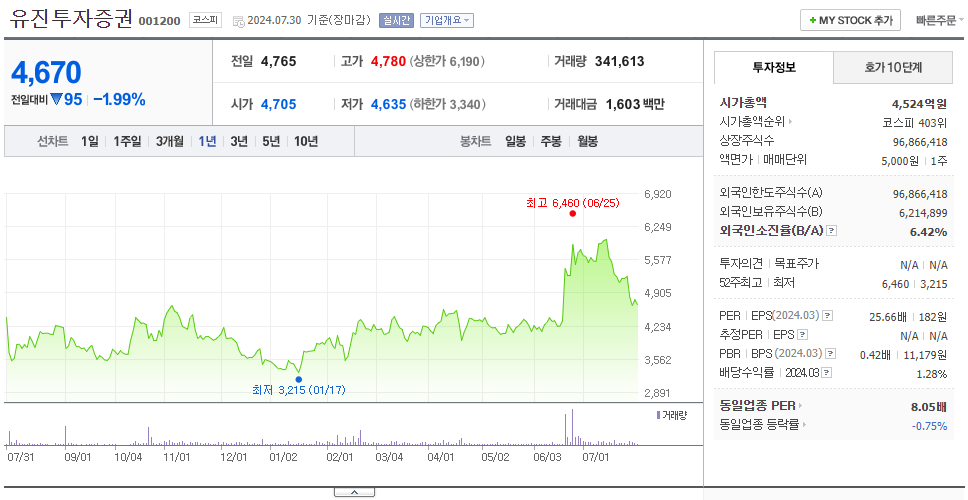This screenshot has height=500, width=968.
Task: Click the 저가 value 4,635
Action: pos(388,104)
